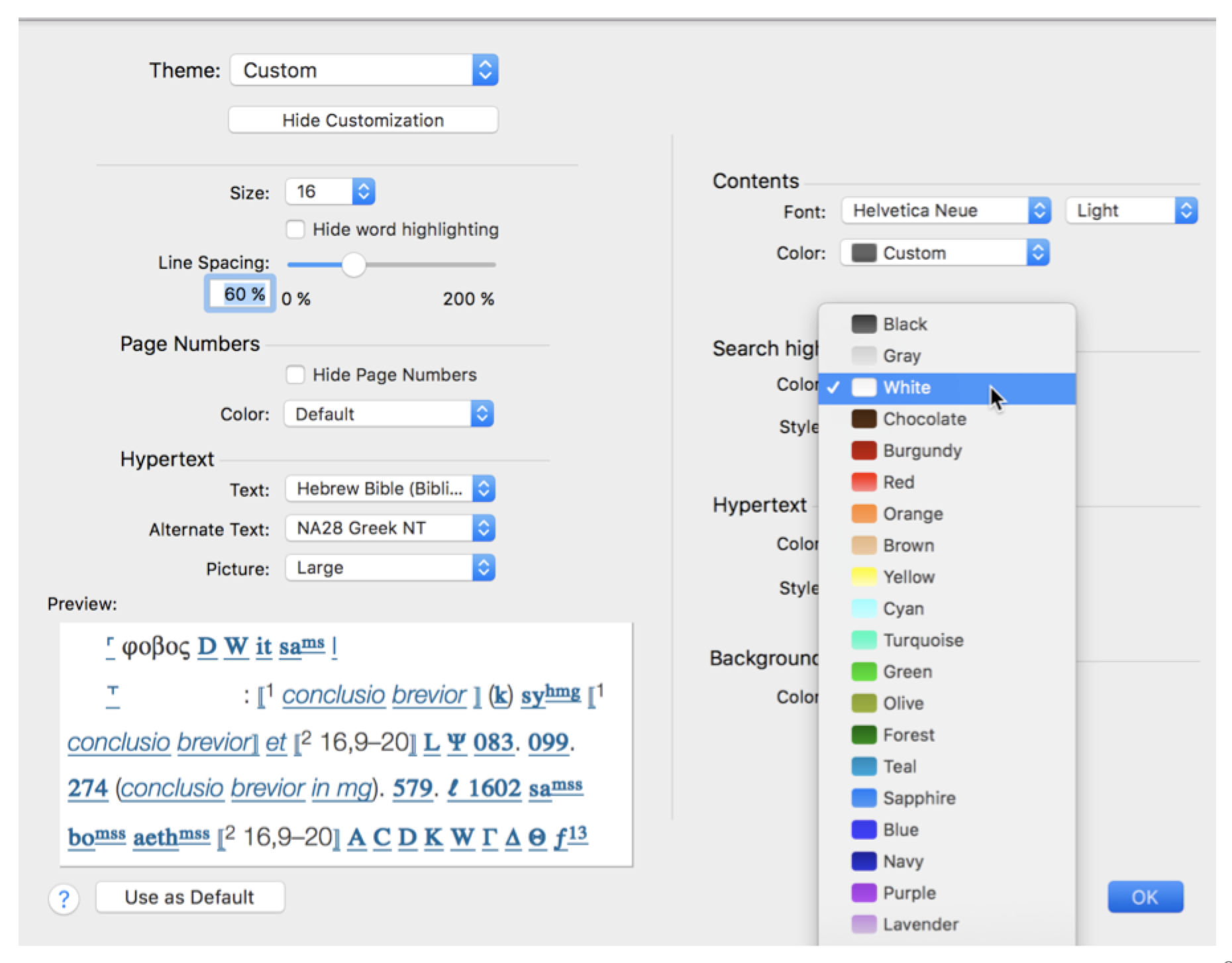Click the line spacing percentage field
Screen dimensions: 1232x963
point(240,294)
